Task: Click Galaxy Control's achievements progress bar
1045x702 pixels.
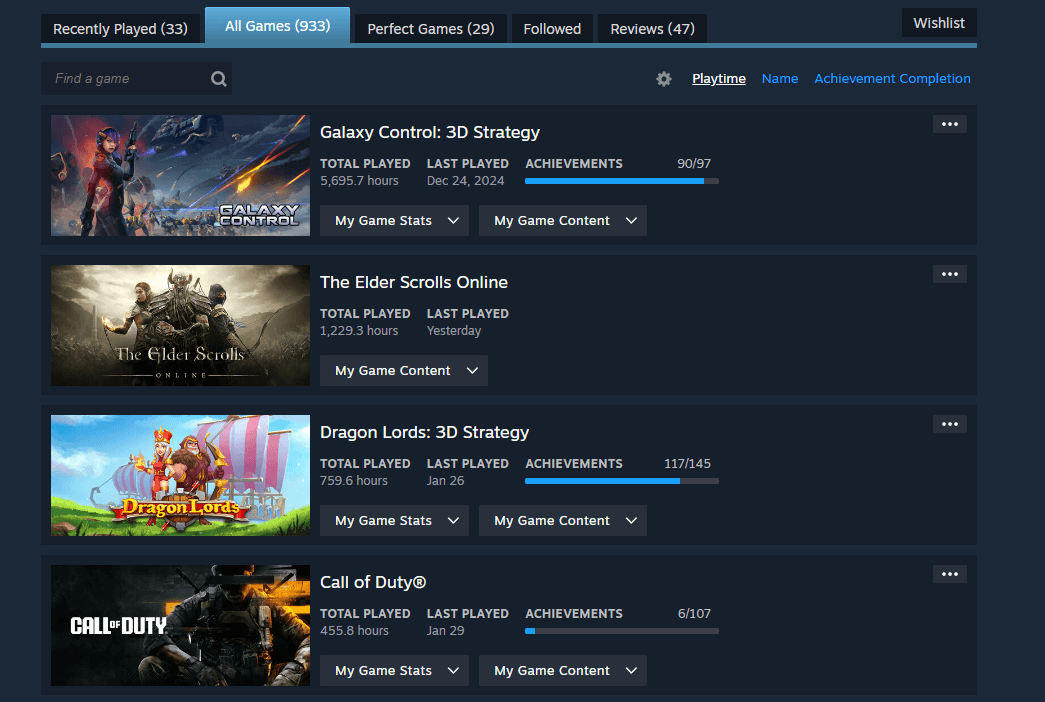Action: [621, 181]
